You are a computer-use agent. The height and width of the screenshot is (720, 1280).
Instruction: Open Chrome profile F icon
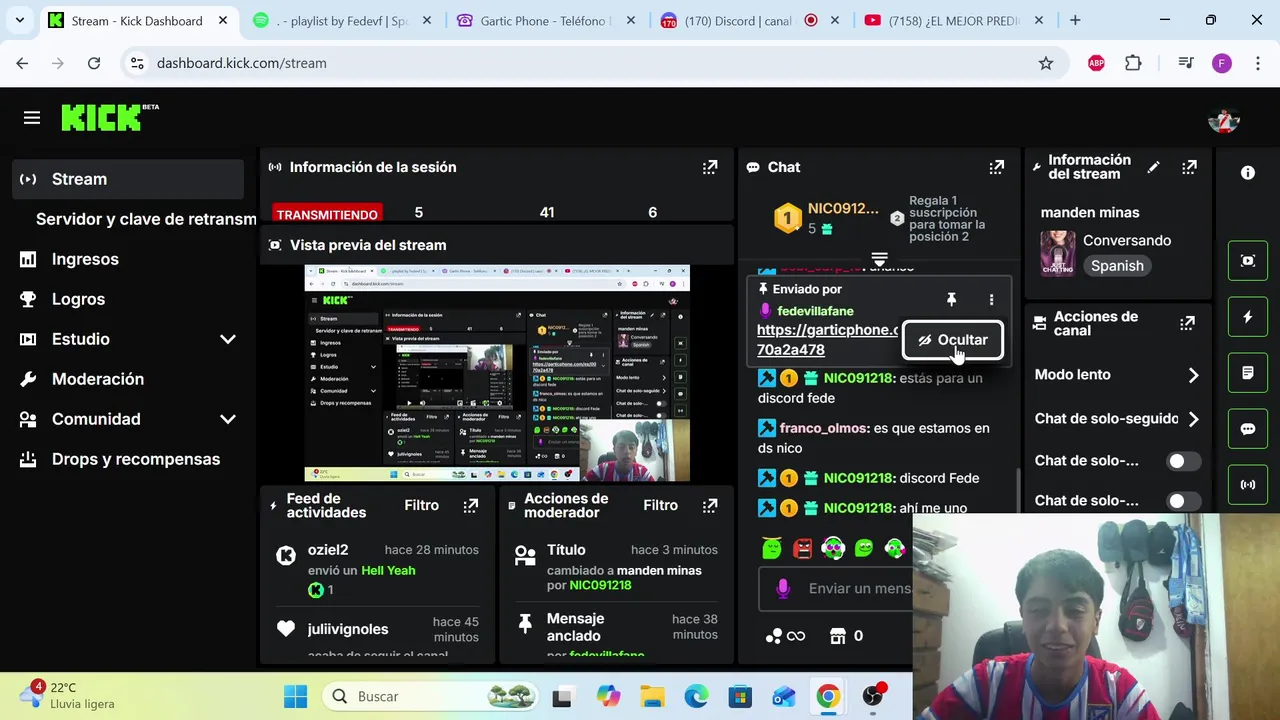[1221, 63]
